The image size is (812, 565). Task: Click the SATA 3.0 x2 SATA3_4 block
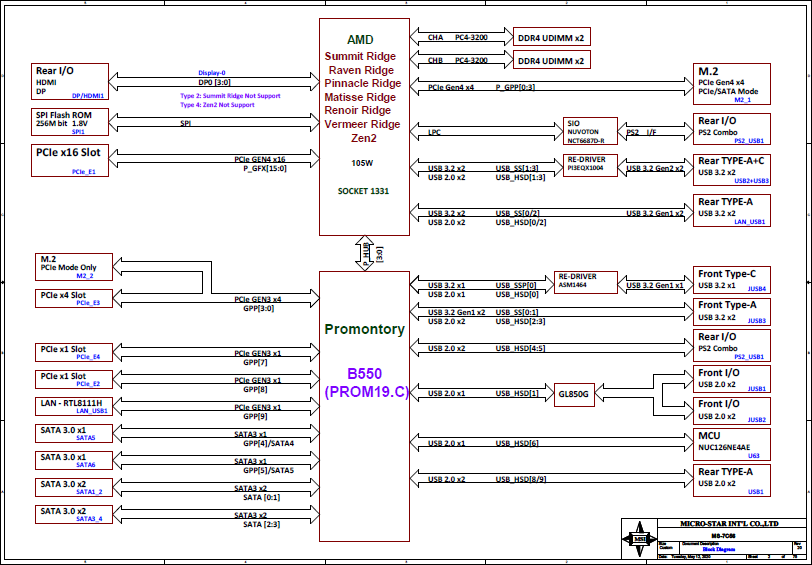(74, 514)
